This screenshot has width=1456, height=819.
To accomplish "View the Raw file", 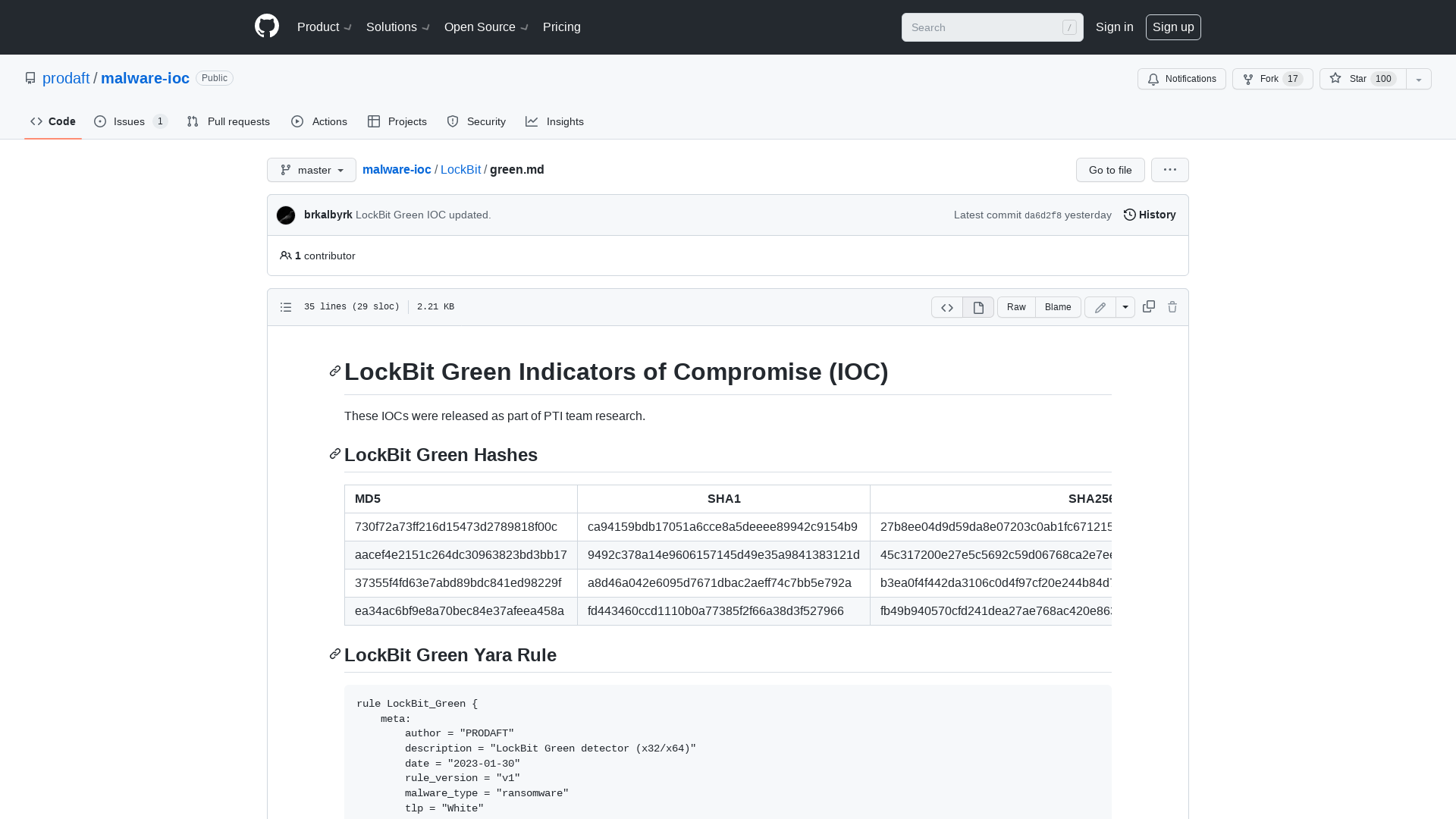I will [x=1016, y=307].
